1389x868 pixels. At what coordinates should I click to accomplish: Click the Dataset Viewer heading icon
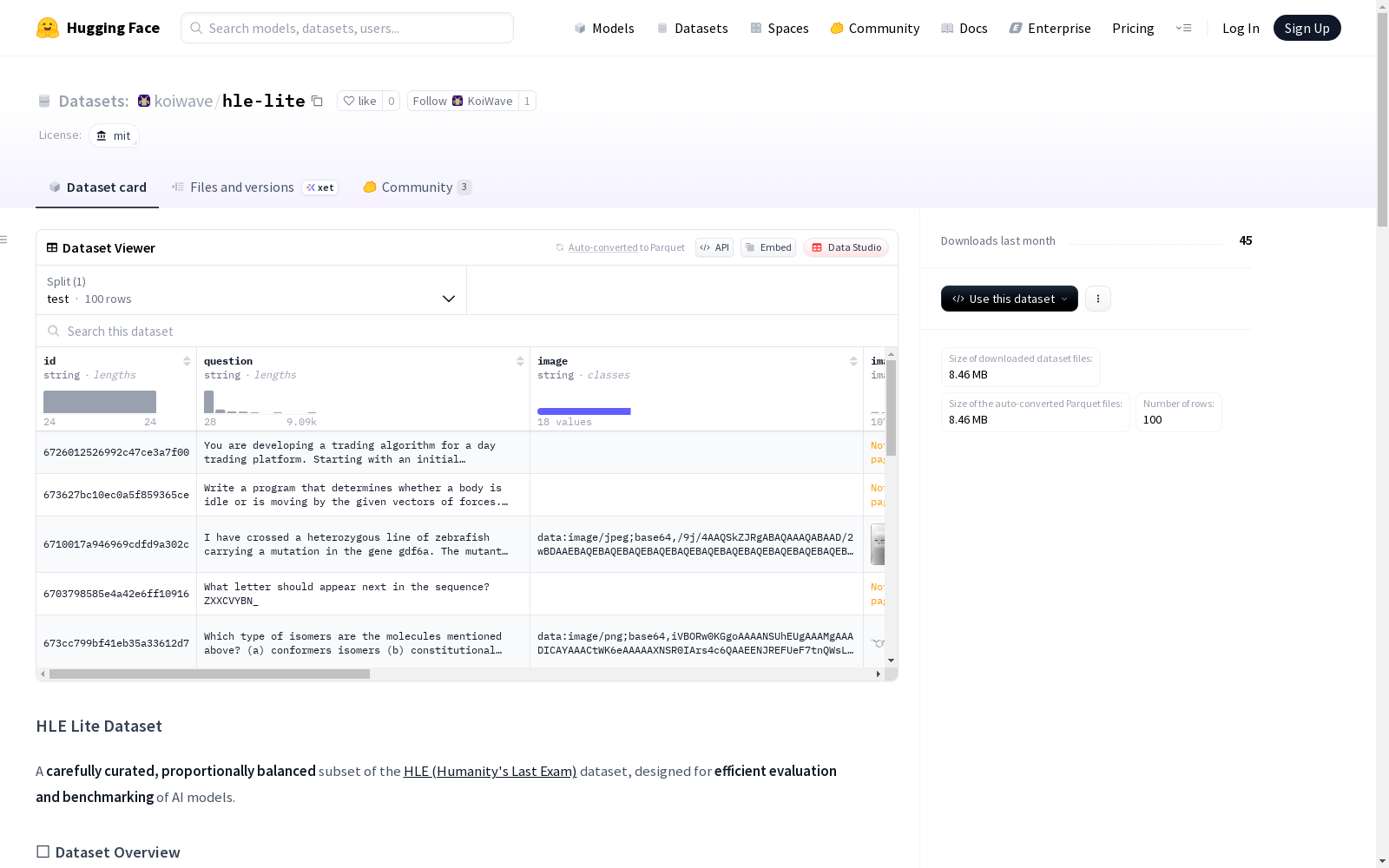[x=52, y=247]
